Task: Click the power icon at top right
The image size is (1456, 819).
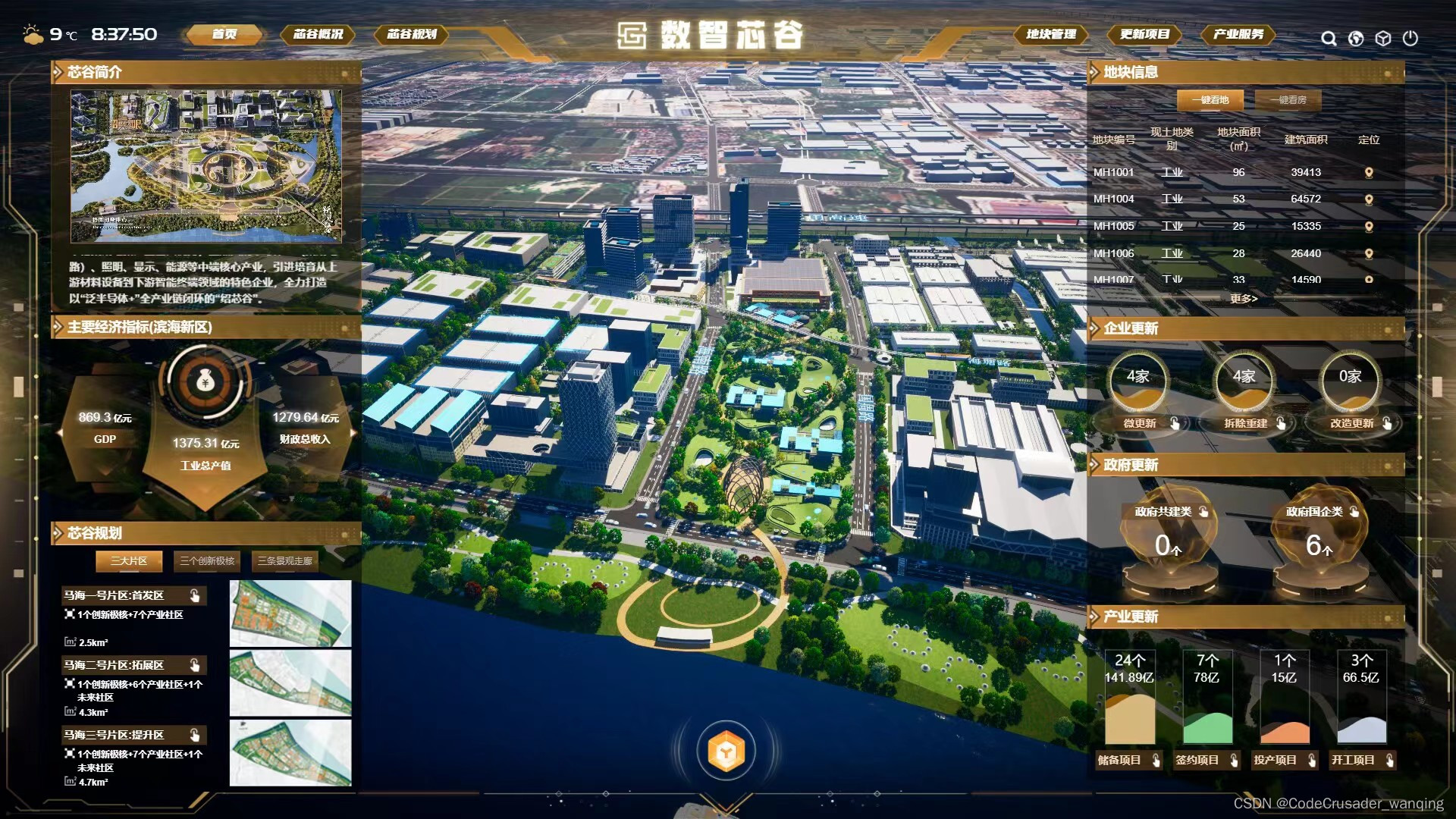Action: [1410, 37]
